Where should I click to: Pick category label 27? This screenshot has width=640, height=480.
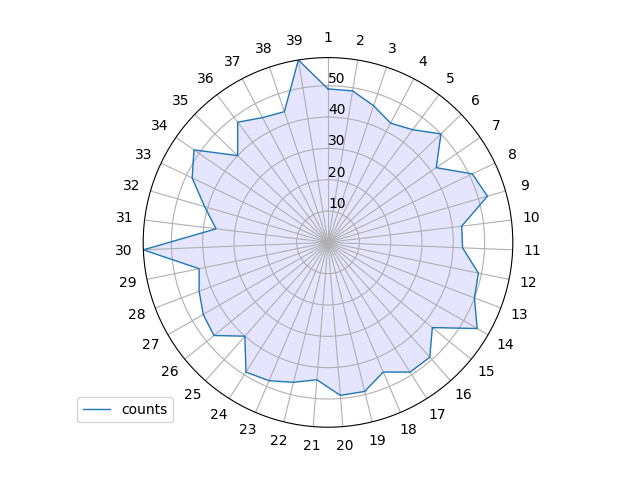[151, 344]
